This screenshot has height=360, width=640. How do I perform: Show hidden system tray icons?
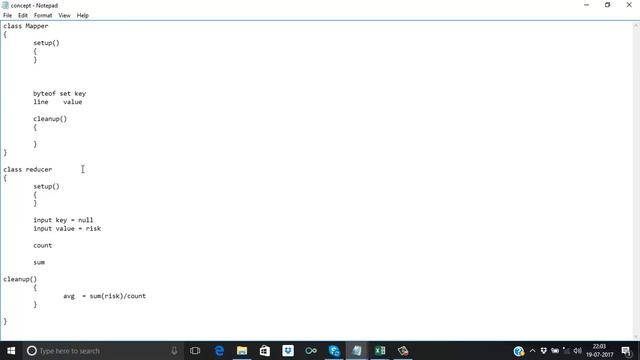532,351
